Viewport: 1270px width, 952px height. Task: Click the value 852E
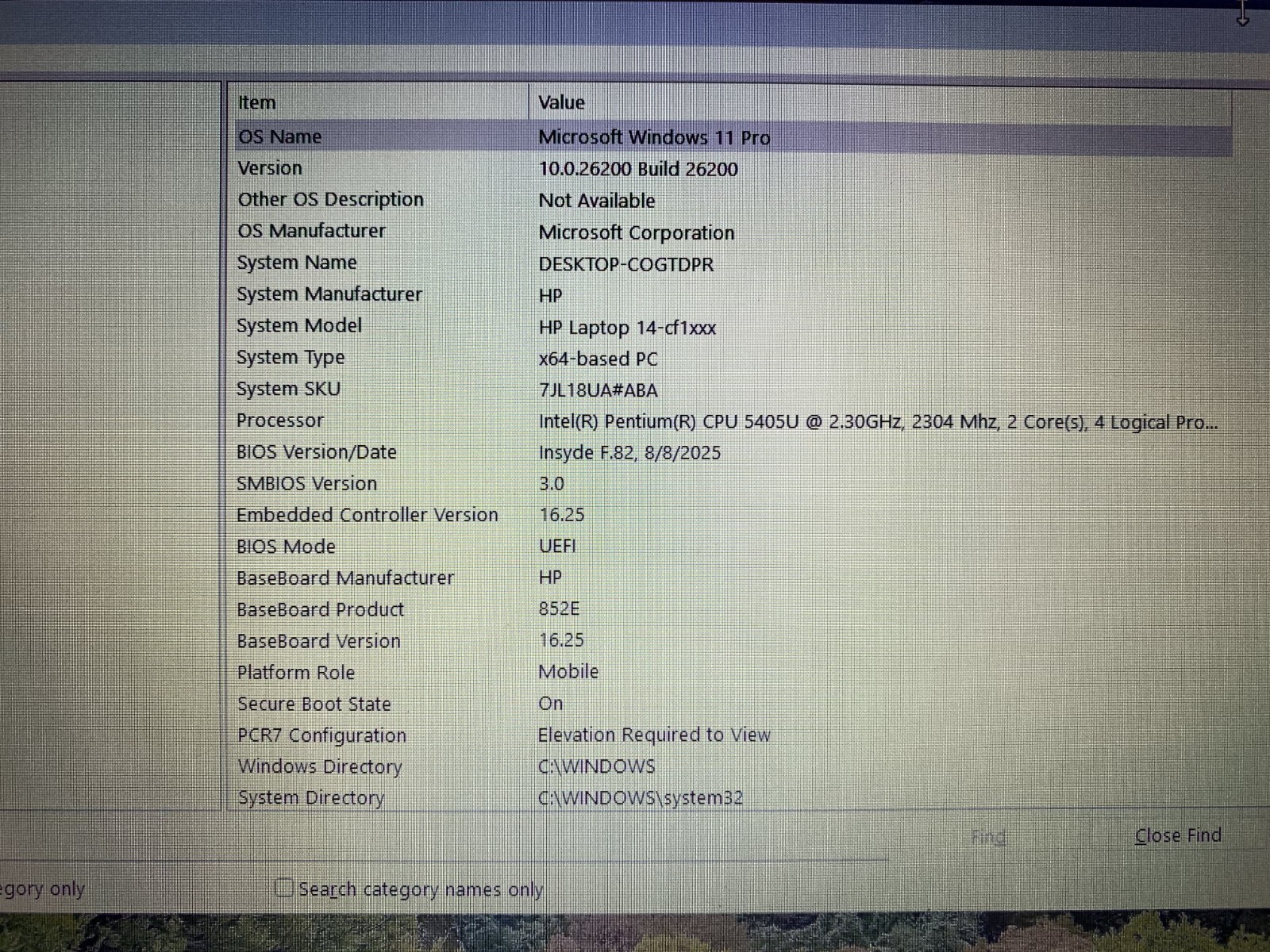coord(559,608)
